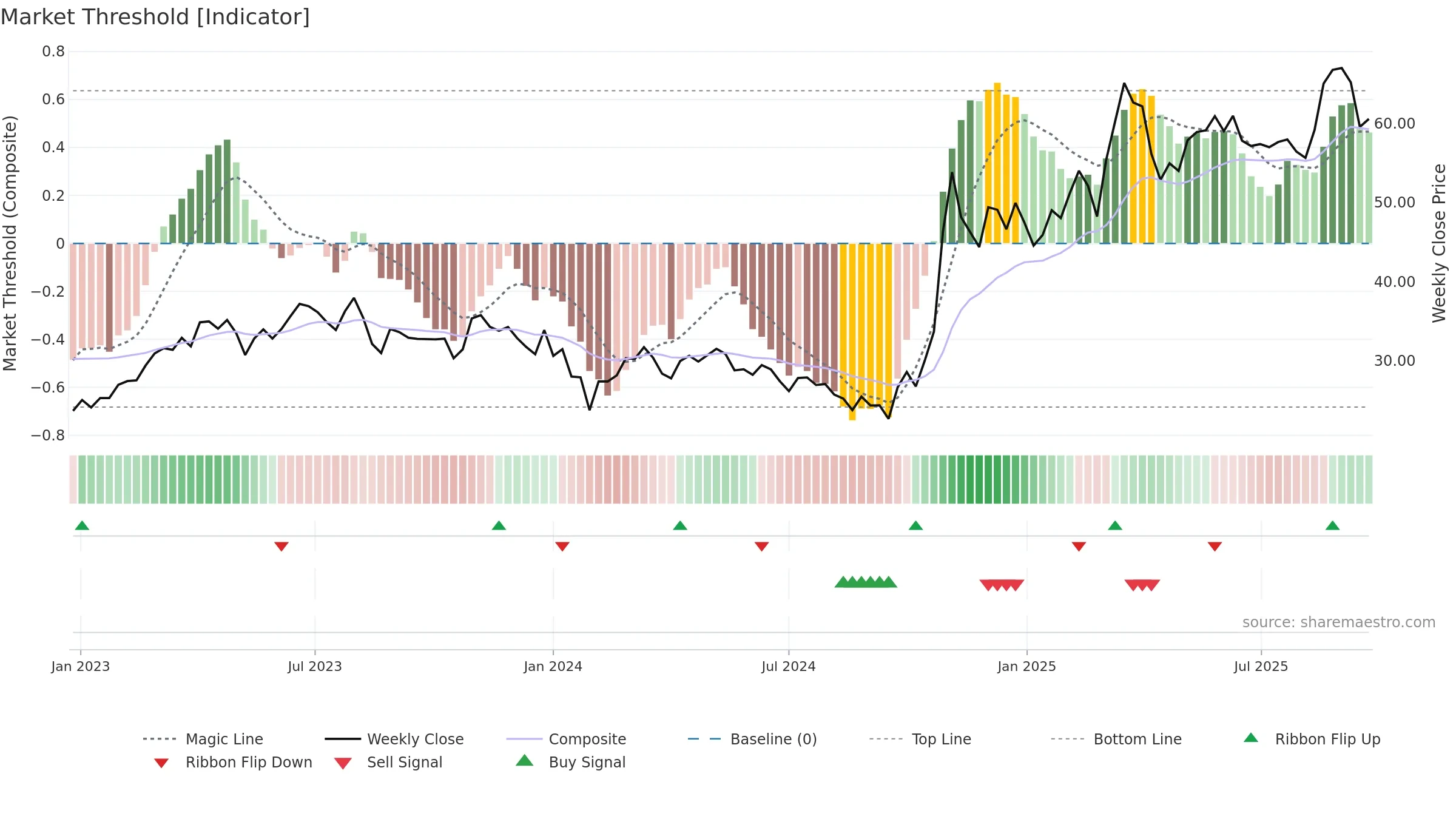Click the buy signal cluster after Jul 2024

(x=866, y=582)
